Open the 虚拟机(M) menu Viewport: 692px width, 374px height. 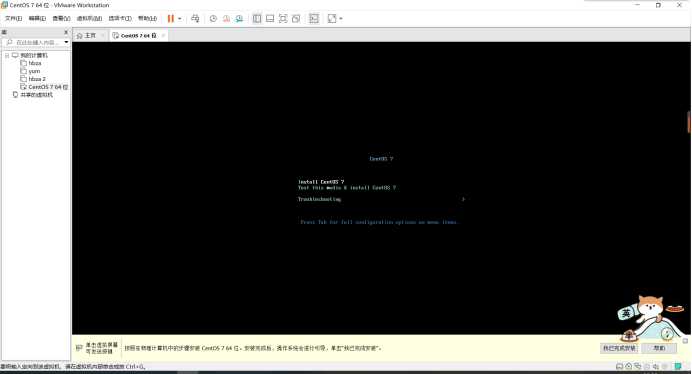89,18
